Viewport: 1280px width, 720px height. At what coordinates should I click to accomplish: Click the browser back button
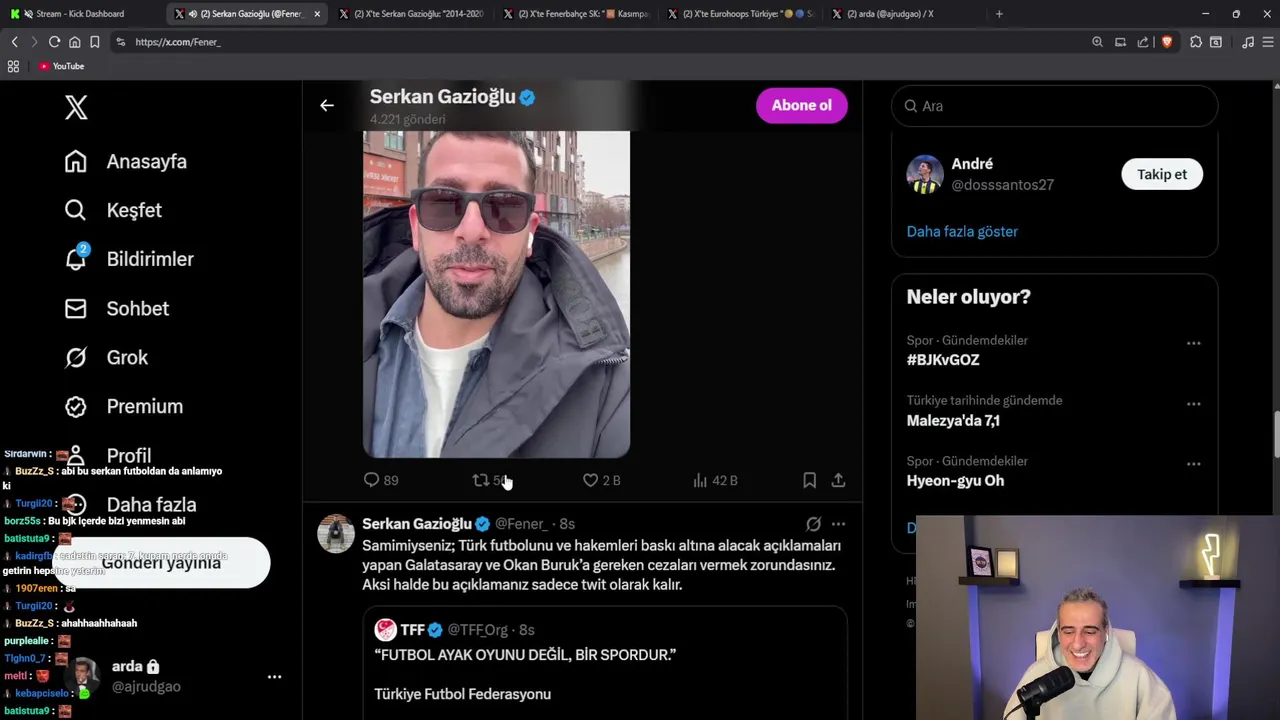(14, 42)
